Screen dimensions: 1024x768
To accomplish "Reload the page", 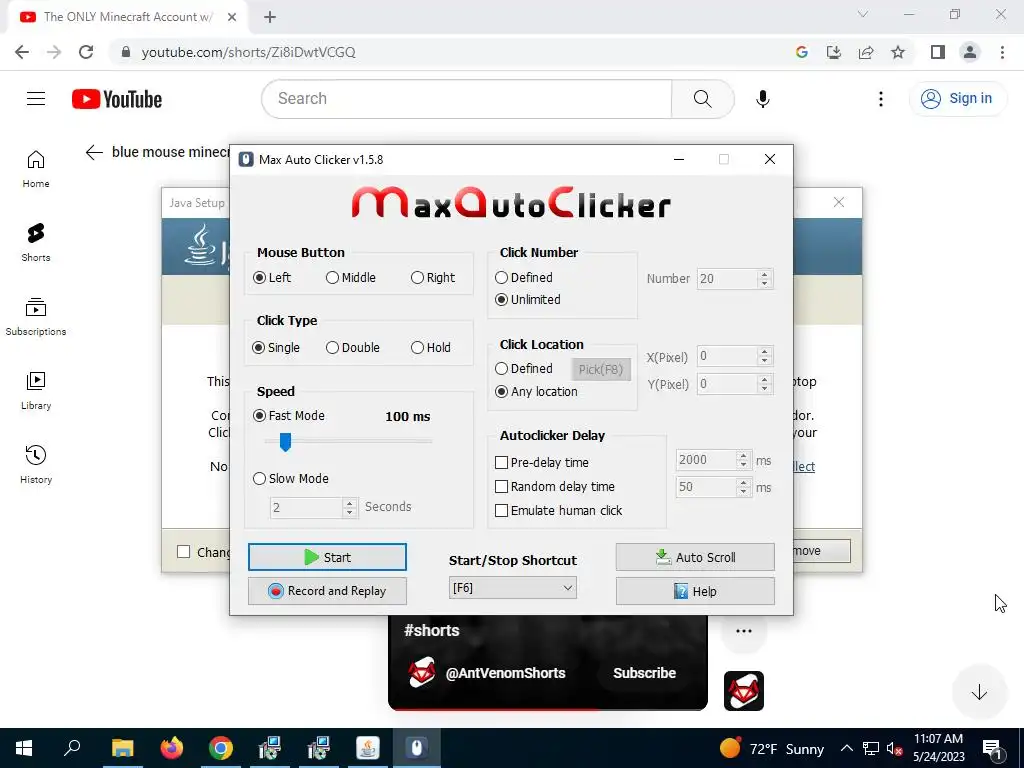I will click(x=86, y=52).
